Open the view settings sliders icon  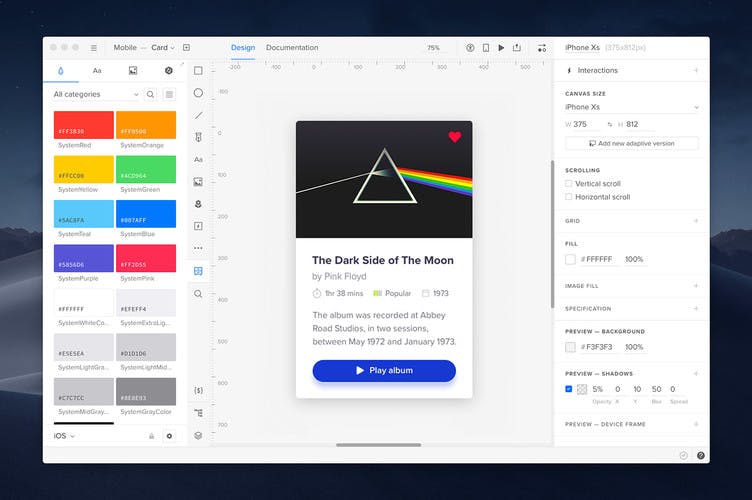[542, 48]
